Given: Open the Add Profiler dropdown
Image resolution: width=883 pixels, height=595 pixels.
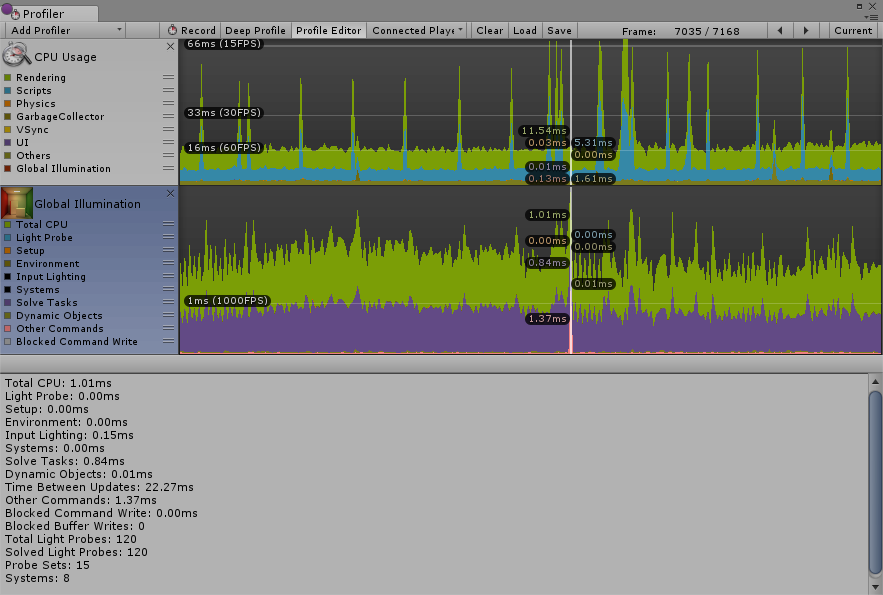Looking at the screenshot, I should [x=64, y=31].
